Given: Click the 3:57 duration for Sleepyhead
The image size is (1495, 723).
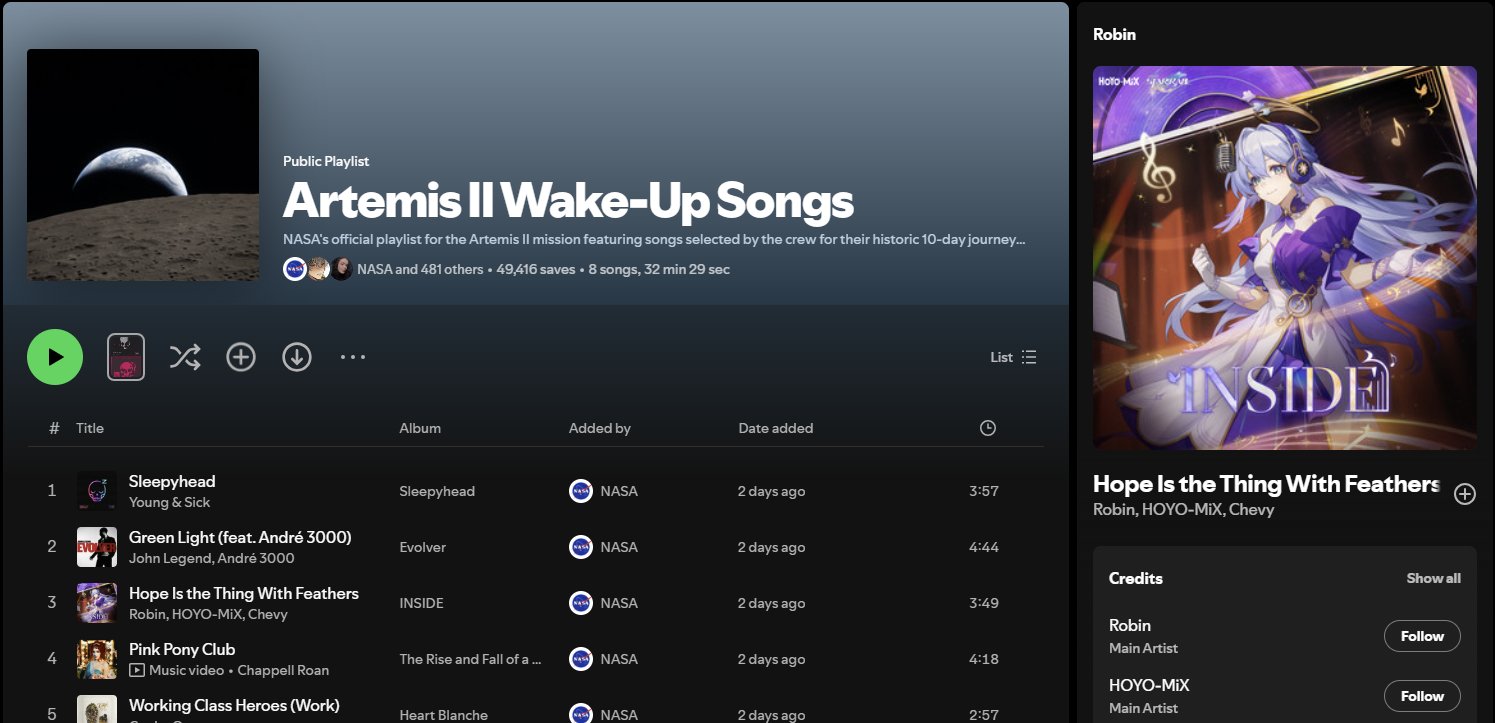Looking at the screenshot, I should point(984,491).
